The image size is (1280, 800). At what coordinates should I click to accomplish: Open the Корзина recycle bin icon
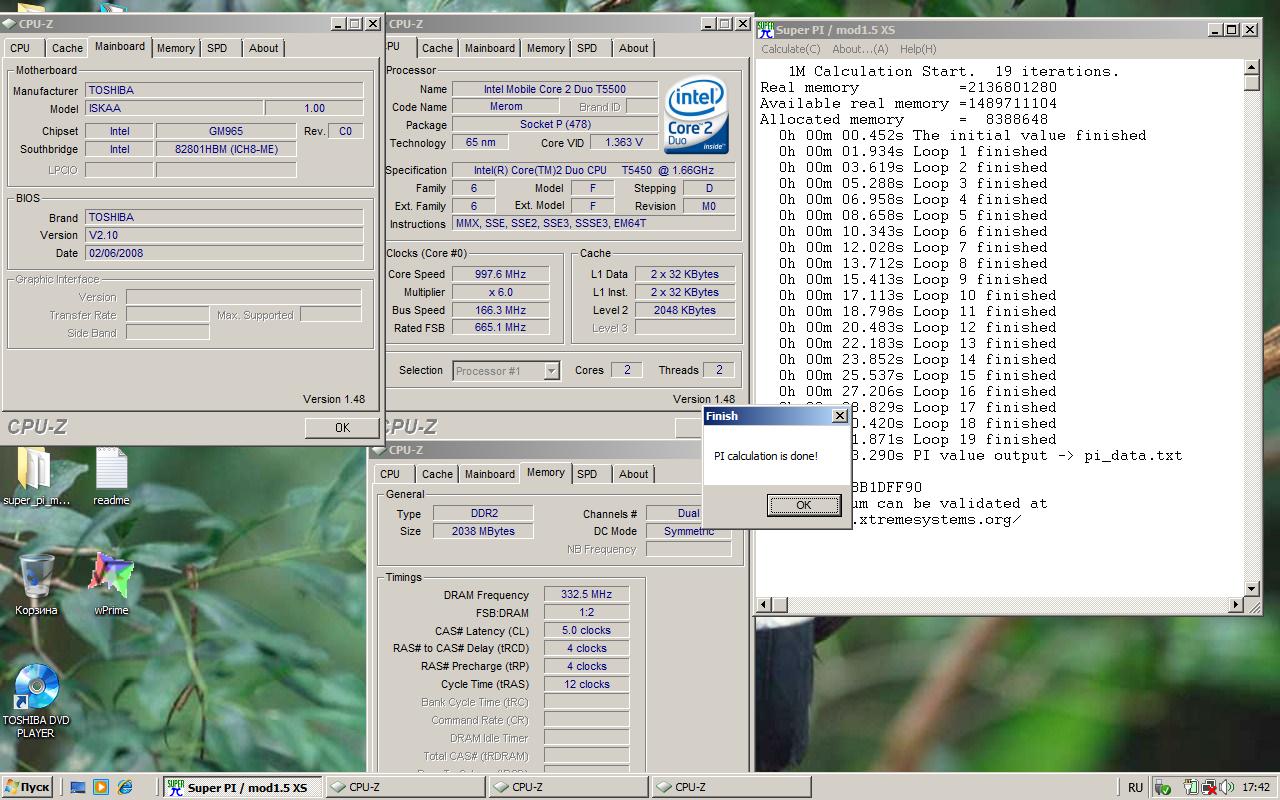click(37, 585)
